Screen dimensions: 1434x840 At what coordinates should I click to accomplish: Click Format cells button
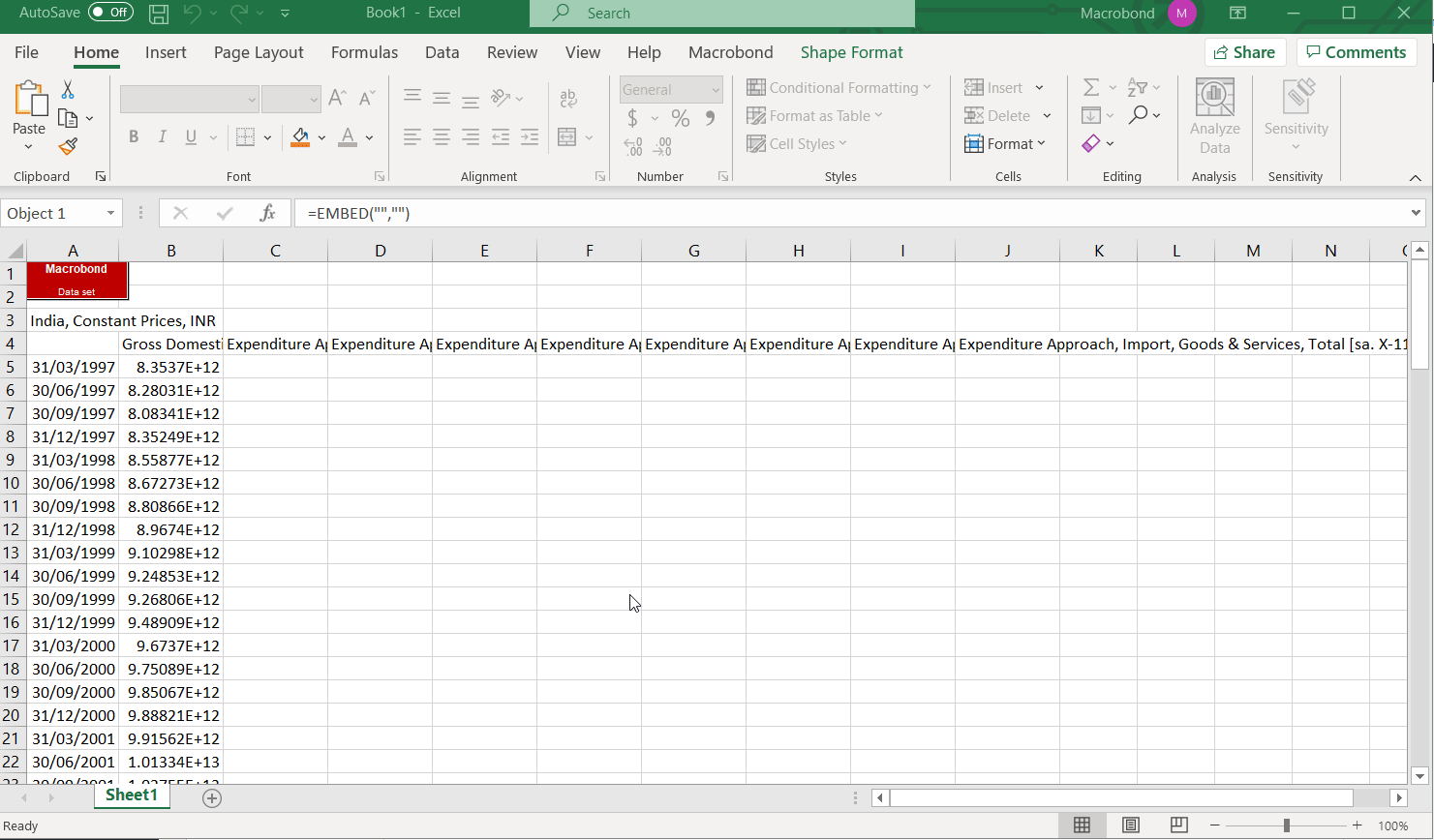[x=1005, y=144]
